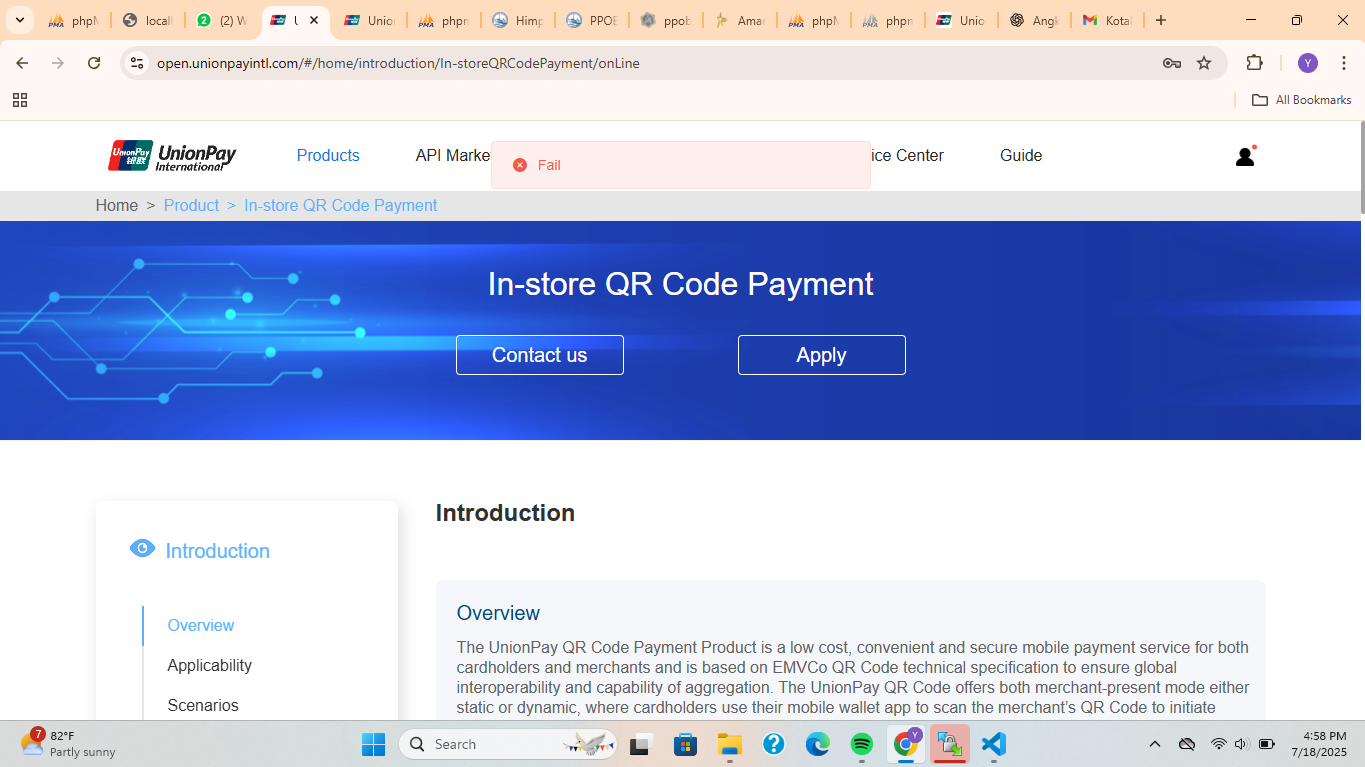1365x767 pixels.
Task: Open the Chrome apps grid icon
Action: pos(20,100)
